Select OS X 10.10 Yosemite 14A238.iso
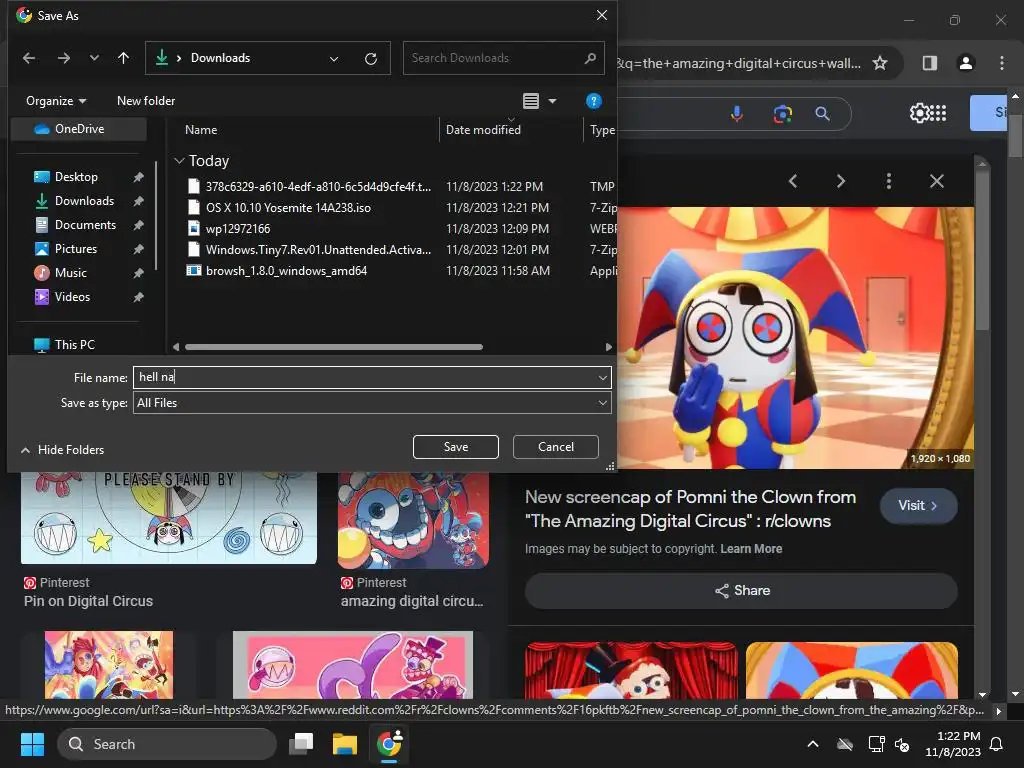Viewport: 1024px width, 768px height. tap(288, 208)
